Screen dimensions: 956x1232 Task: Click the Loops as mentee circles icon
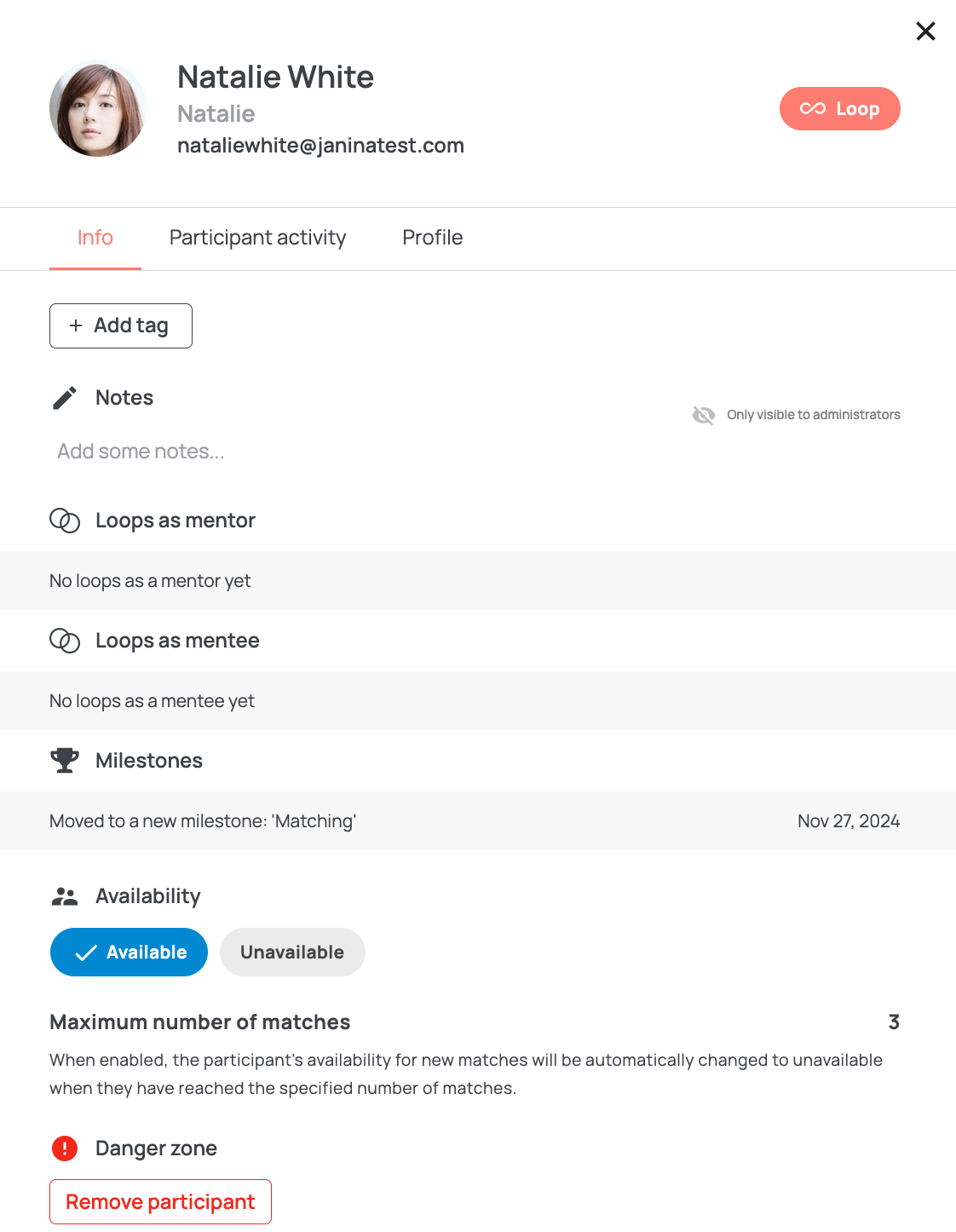point(65,641)
